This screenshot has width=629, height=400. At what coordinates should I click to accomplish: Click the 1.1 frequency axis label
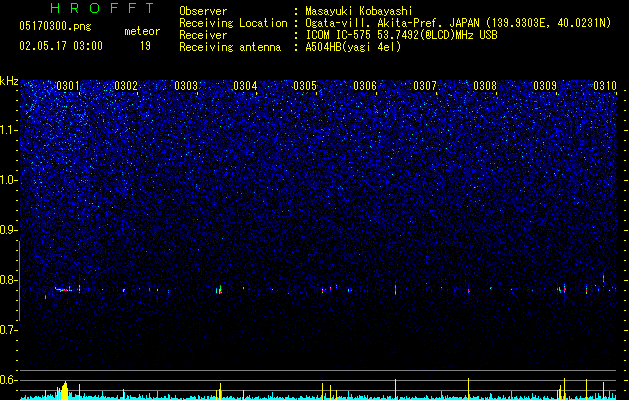point(8,130)
